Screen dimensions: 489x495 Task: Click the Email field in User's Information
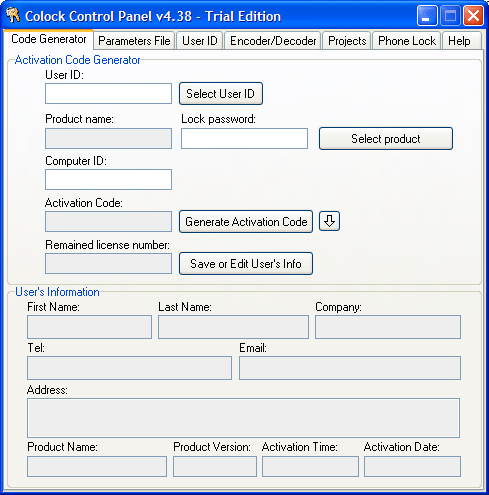[350, 368]
